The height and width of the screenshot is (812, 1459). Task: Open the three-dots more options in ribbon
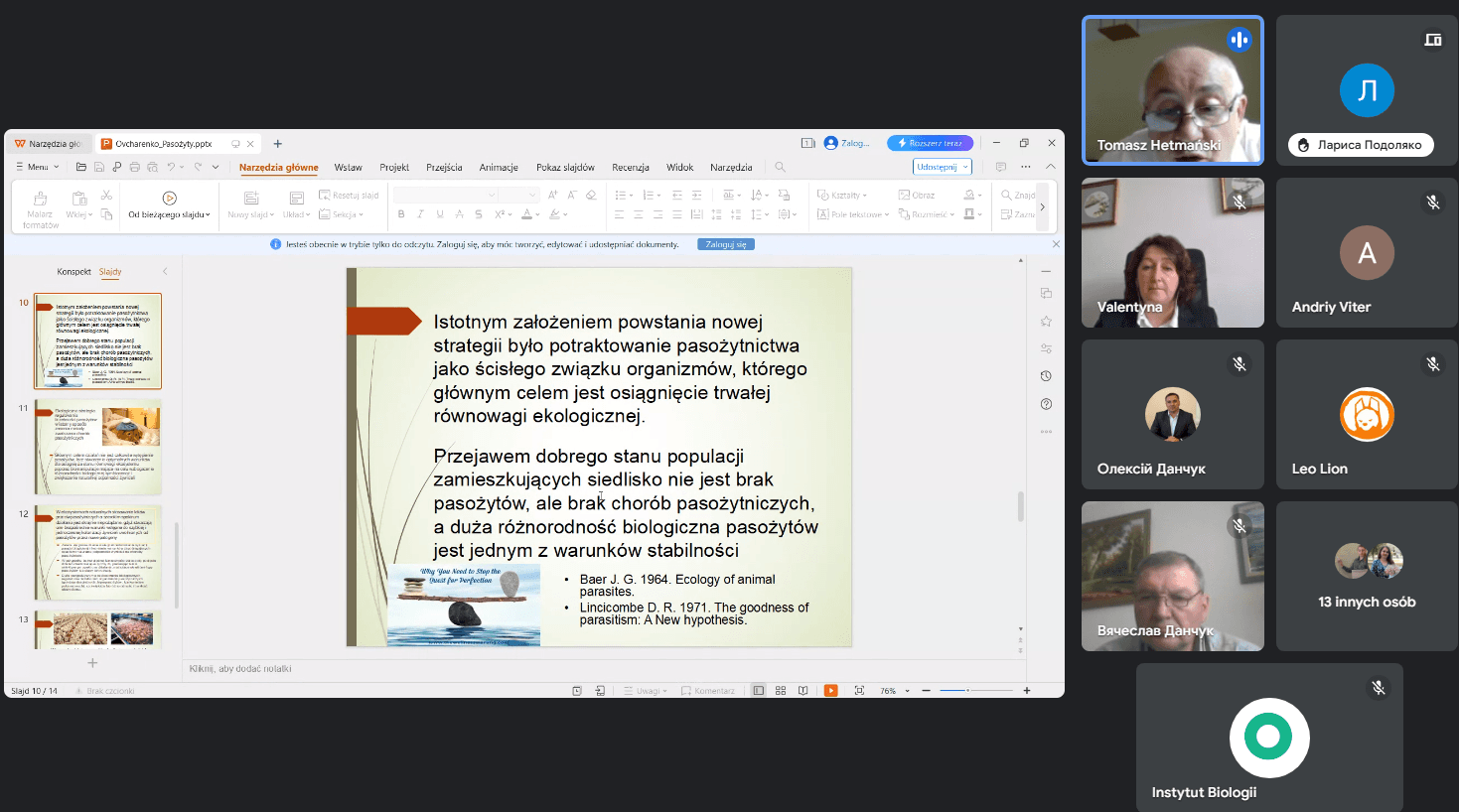tap(1026, 167)
